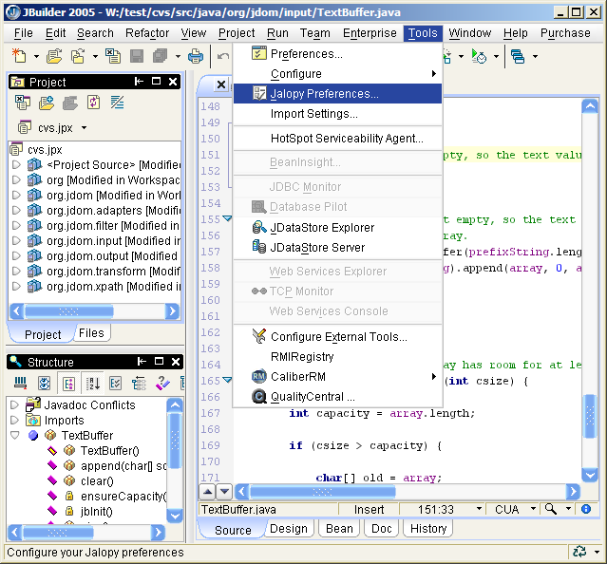Expand the org.jdom.xpath package node
Viewport: 607px width, 564px height.
pos(16,286)
